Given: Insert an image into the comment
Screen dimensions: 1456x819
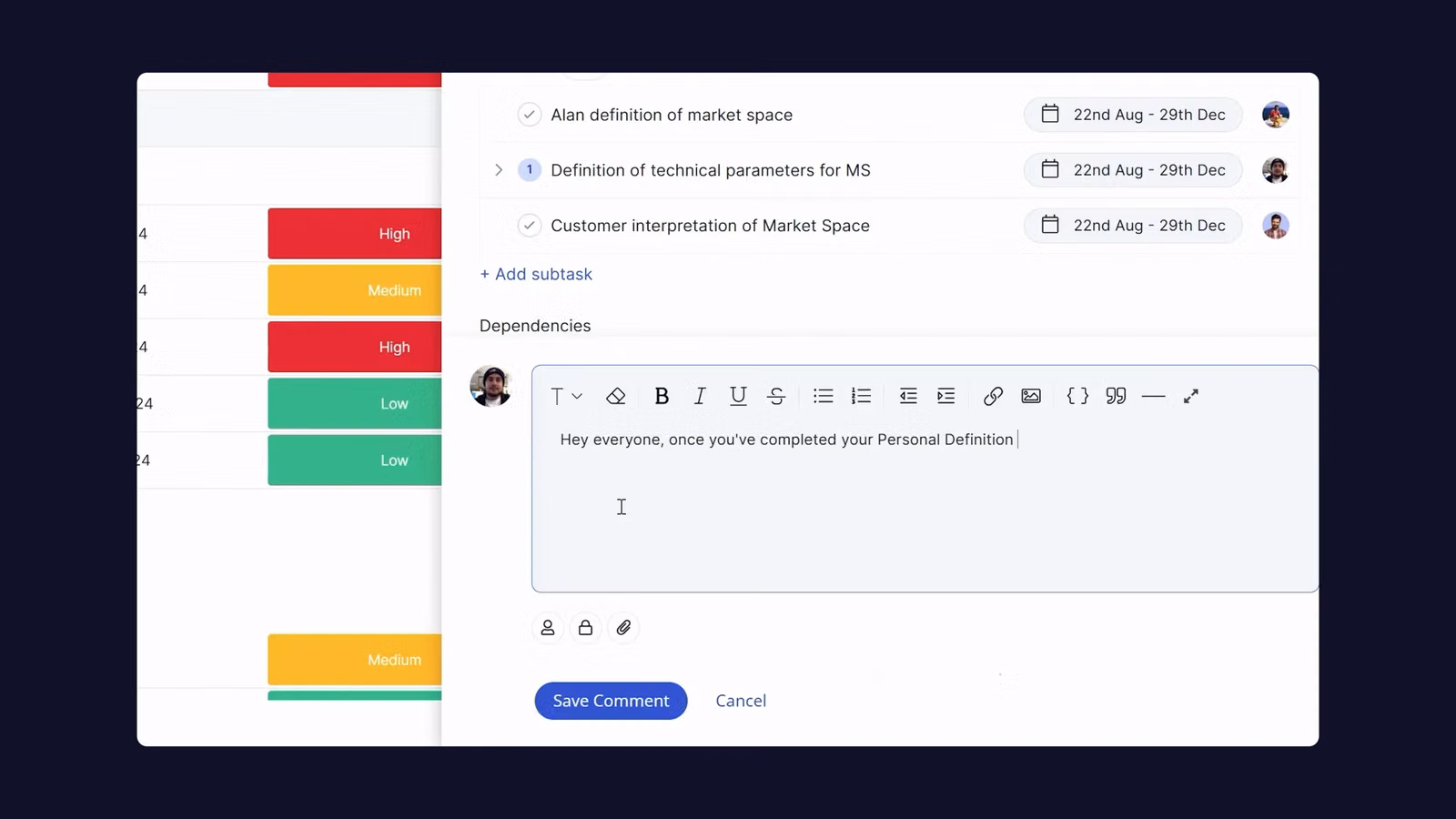Looking at the screenshot, I should 1031,396.
